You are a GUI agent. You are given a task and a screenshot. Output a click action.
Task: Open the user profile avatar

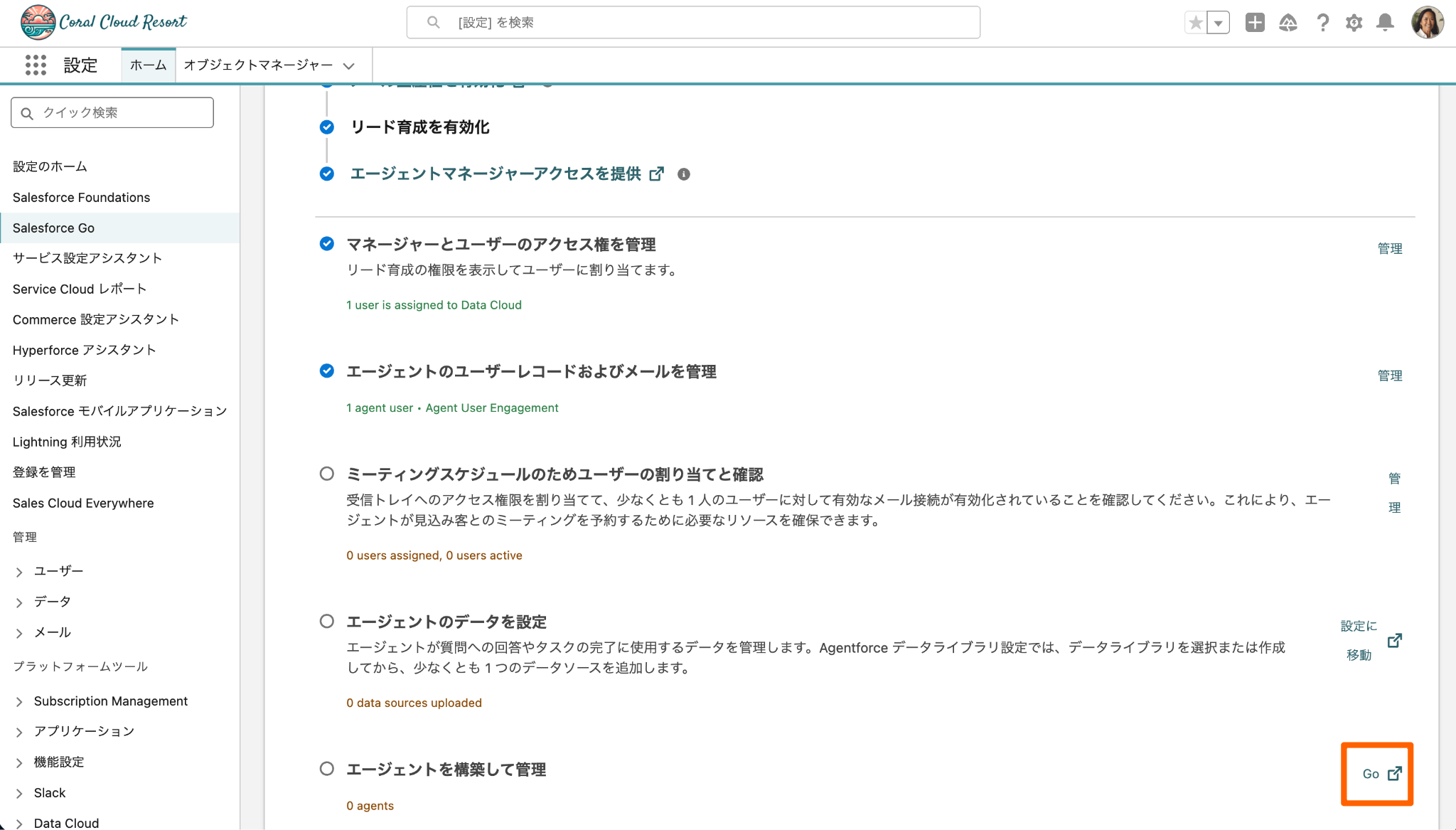(1427, 23)
